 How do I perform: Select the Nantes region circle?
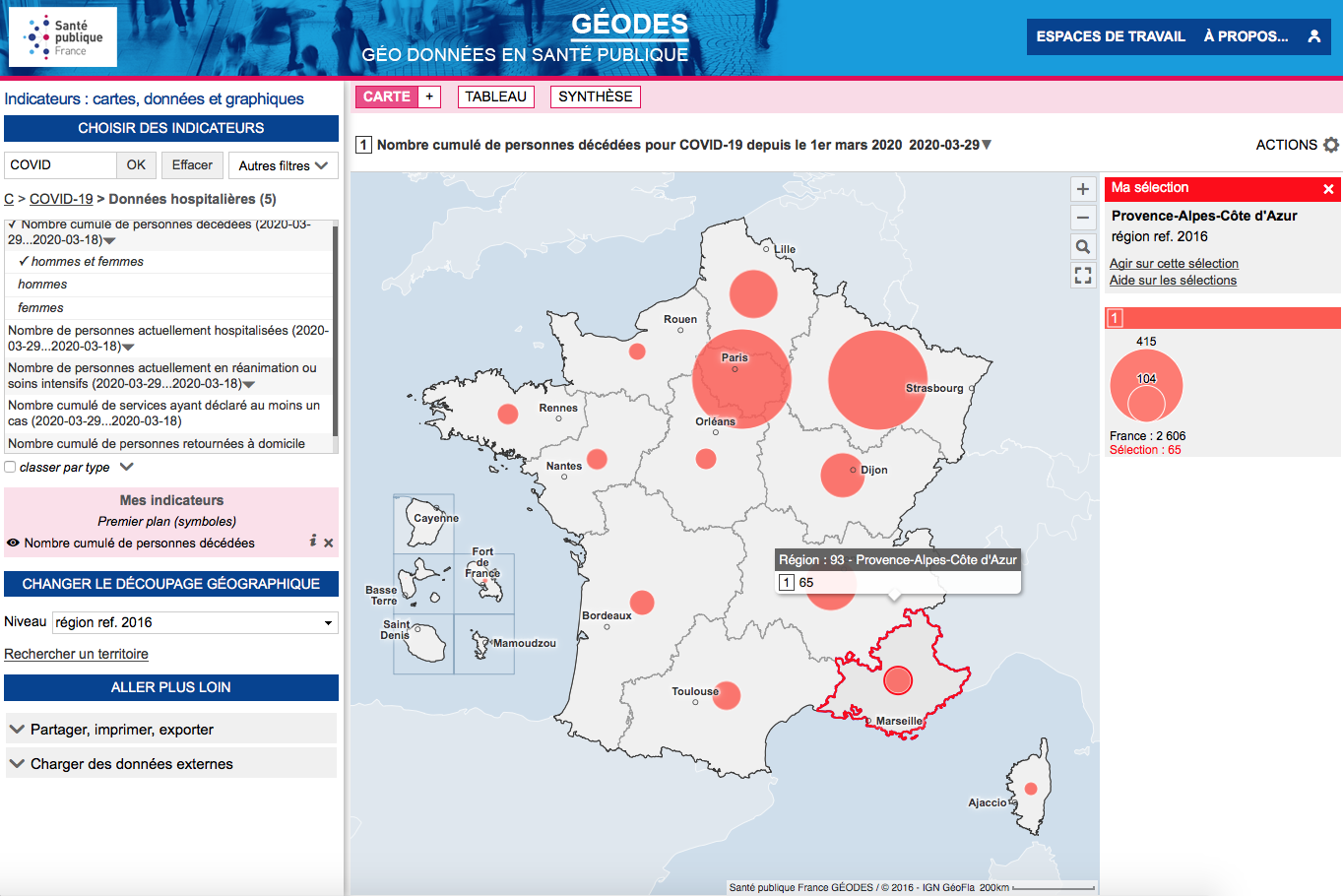point(597,459)
